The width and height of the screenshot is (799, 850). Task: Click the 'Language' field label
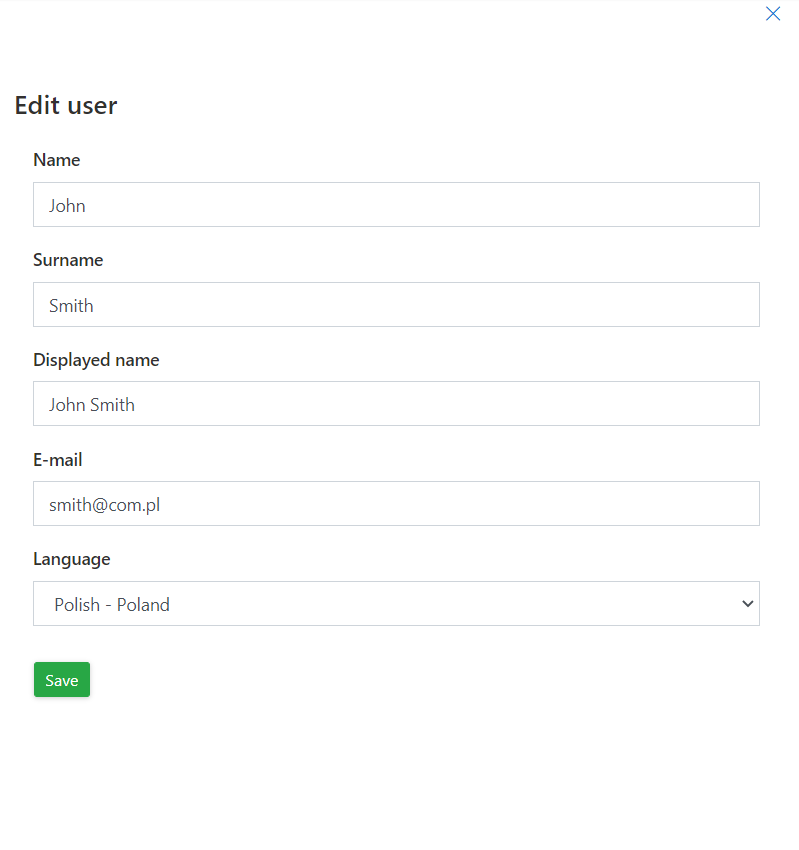(71, 559)
